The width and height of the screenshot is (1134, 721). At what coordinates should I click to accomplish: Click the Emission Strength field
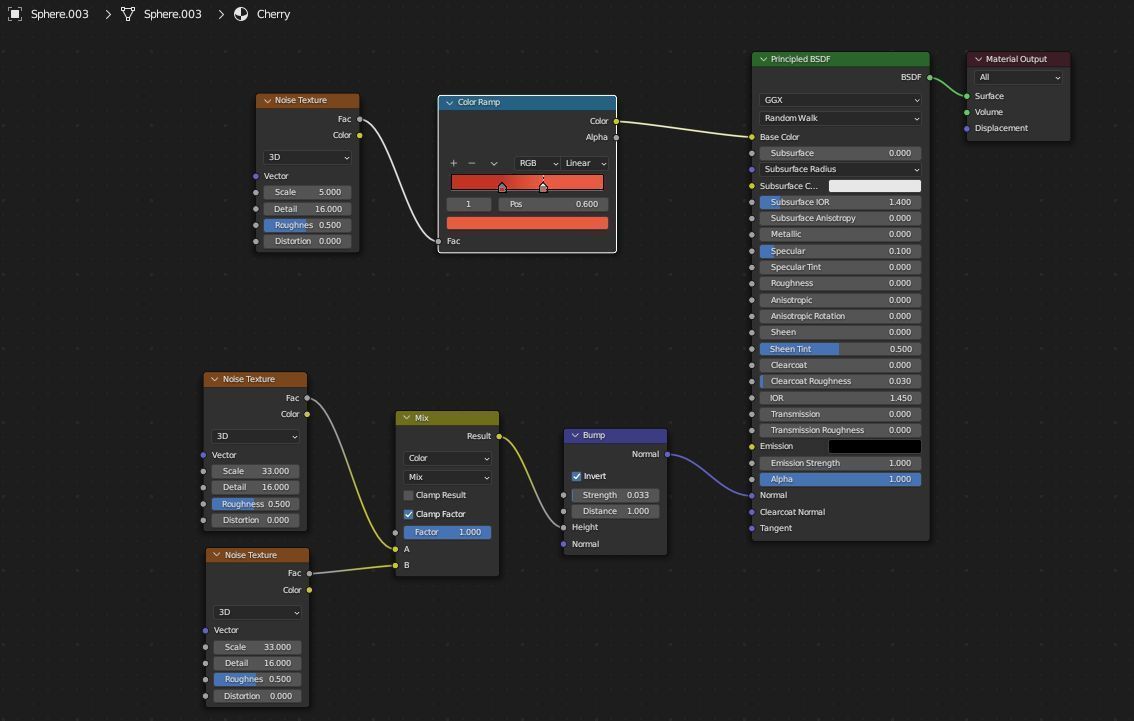click(x=840, y=464)
